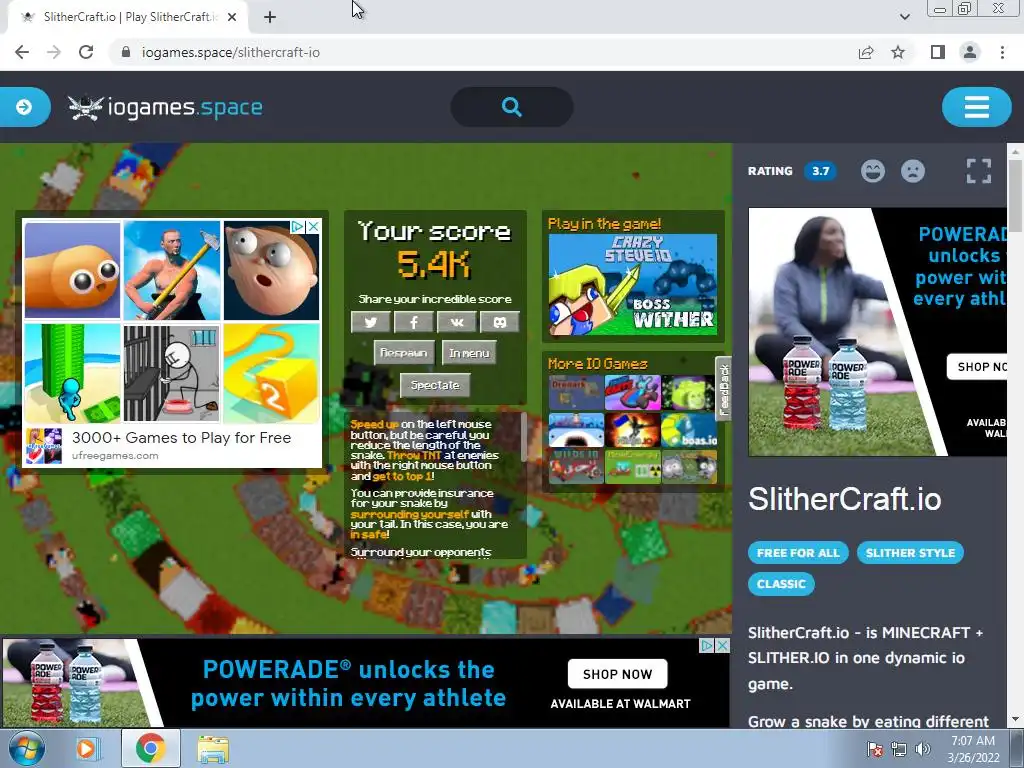Click the browser back arrow
Viewport: 1024px width, 768px height.
(22, 52)
